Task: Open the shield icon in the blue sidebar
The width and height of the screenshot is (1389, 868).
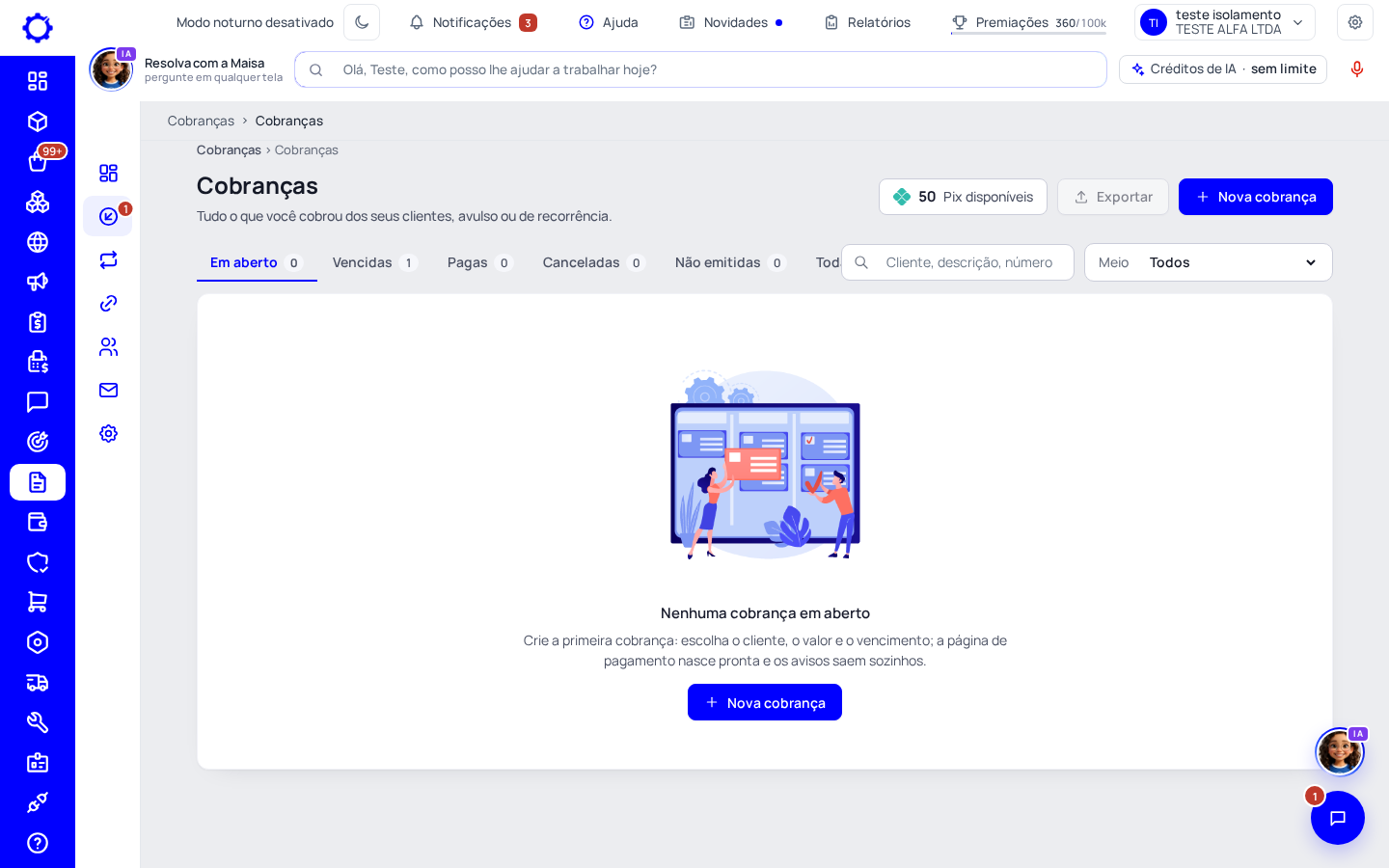Action: tap(38, 562)
